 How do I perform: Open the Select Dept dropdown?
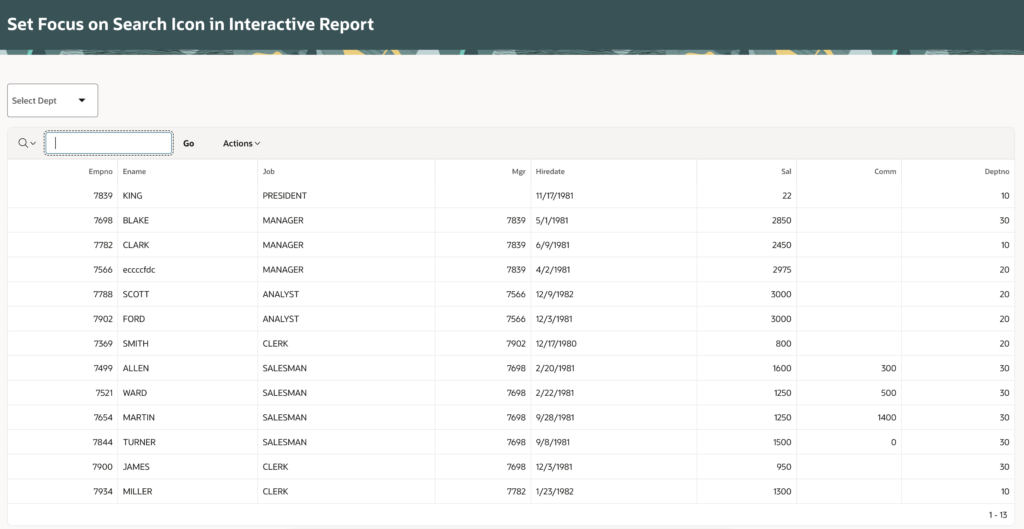pos(52,101)
